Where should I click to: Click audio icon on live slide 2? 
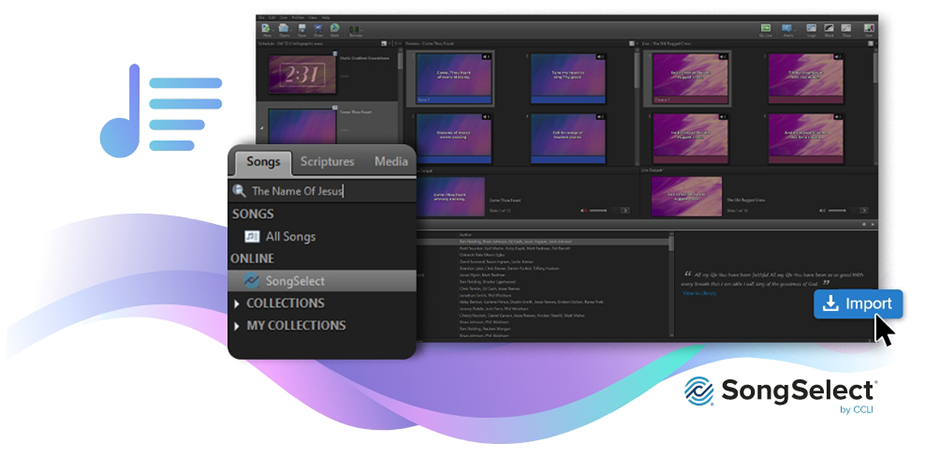[838, 56]
